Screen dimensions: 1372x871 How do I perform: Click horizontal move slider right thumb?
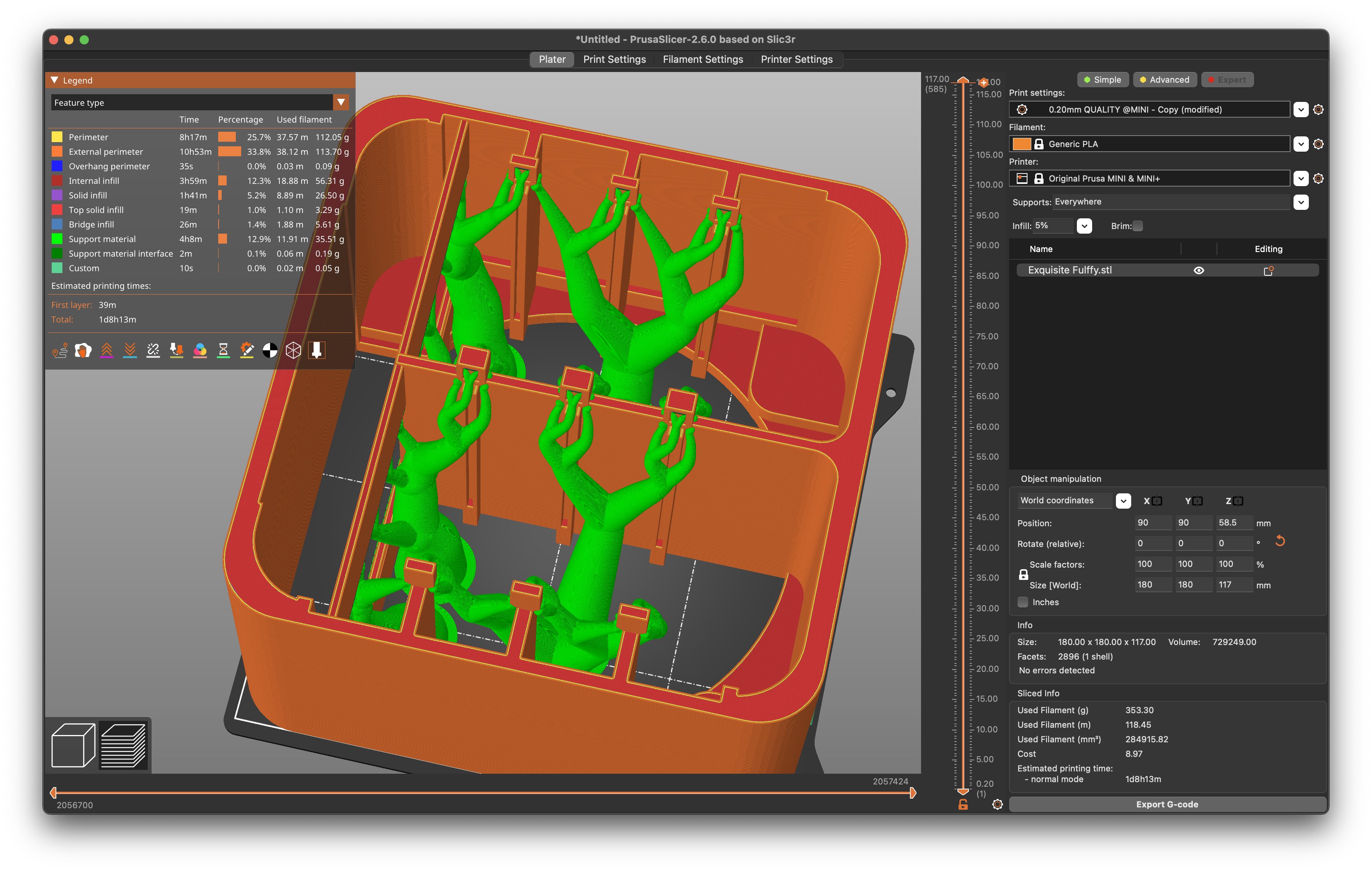point(912,793)
